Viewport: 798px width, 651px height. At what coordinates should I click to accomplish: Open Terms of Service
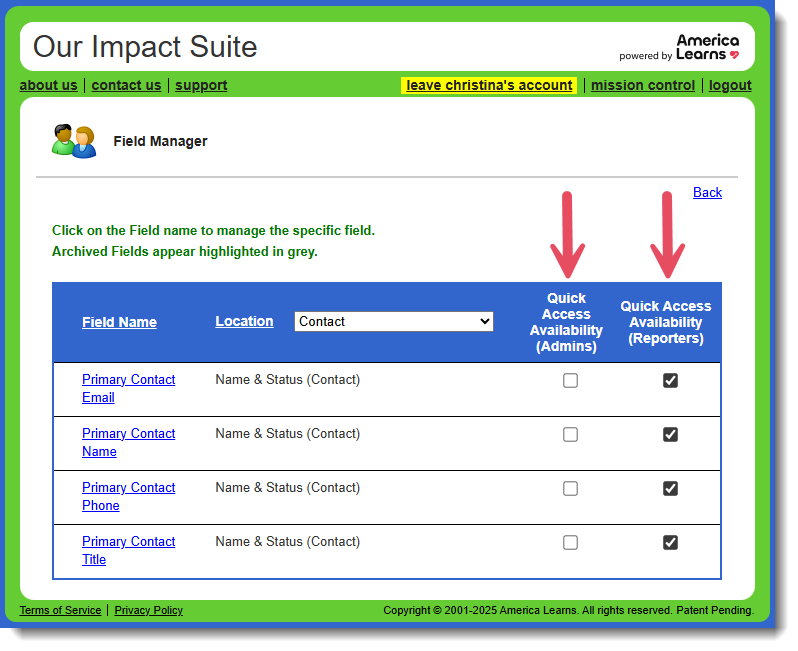[60, 610]
